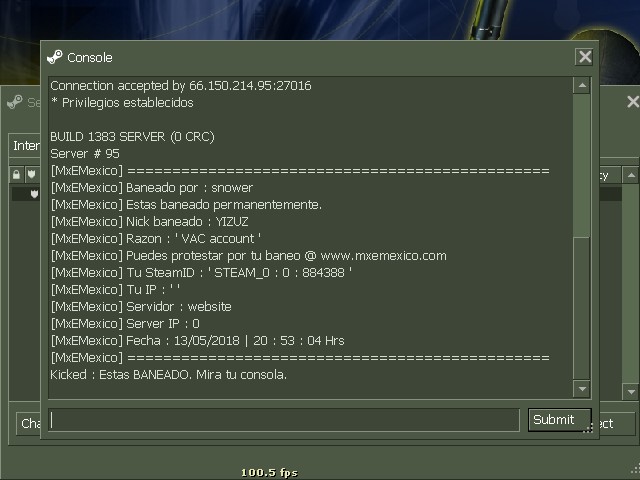Click the Connect button
Image resolution: width=640 pixels, height=480 pixels.
click(616, 424)
